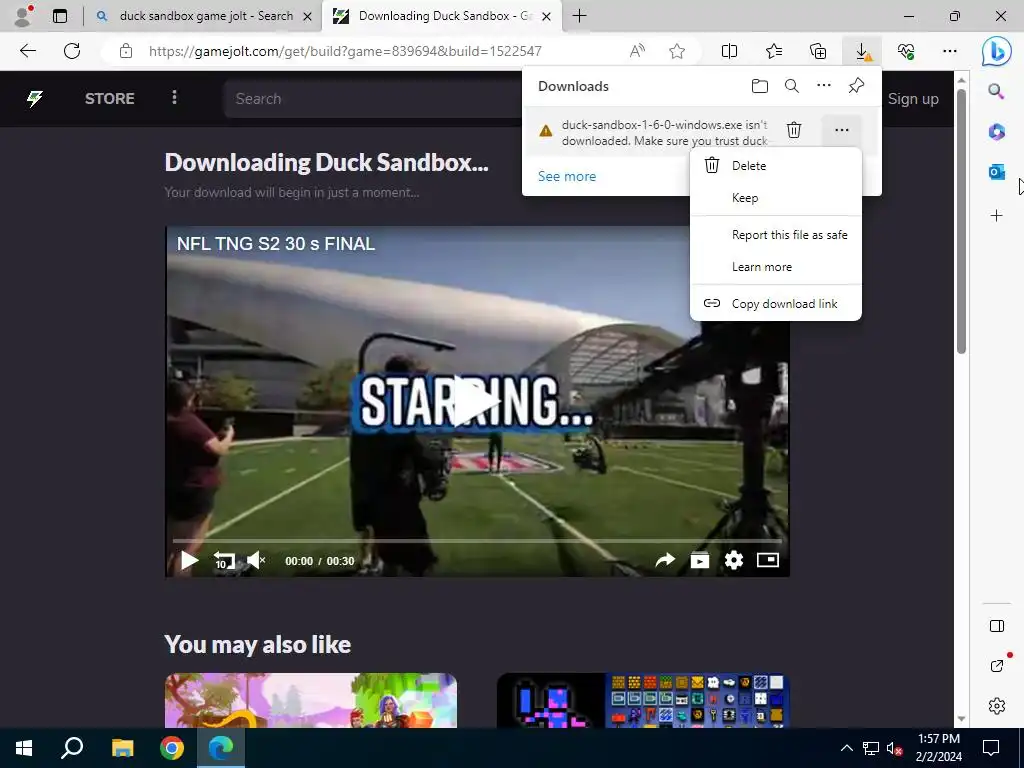Toggle download item more actions ellipsis
The height and width of the screenshot is (768, 1024).
[842, 130]
